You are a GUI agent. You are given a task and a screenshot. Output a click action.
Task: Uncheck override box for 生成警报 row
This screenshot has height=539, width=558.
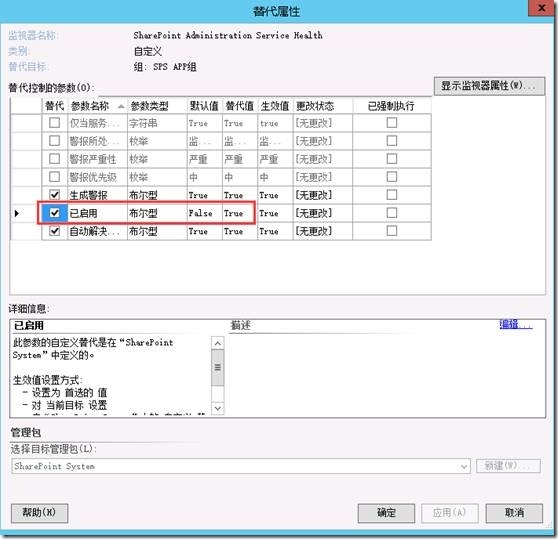click(54, 195)
